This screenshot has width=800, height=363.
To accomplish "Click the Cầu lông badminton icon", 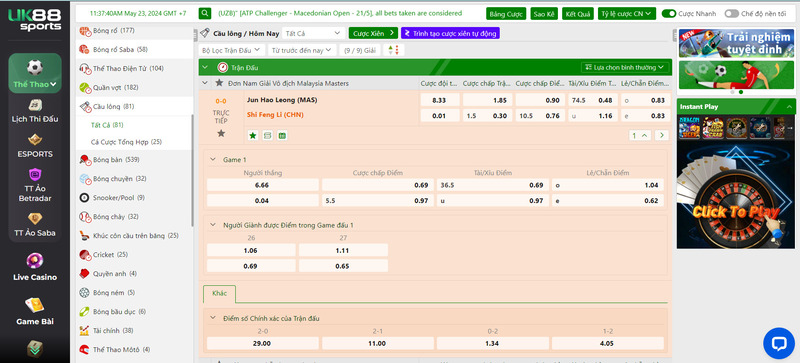I will [85, 106].
